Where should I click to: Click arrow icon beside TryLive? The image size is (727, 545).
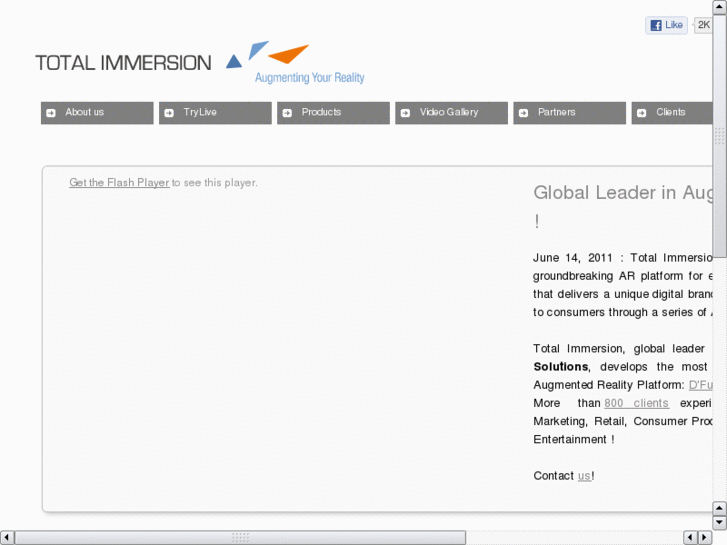click(x=169, y=113)
